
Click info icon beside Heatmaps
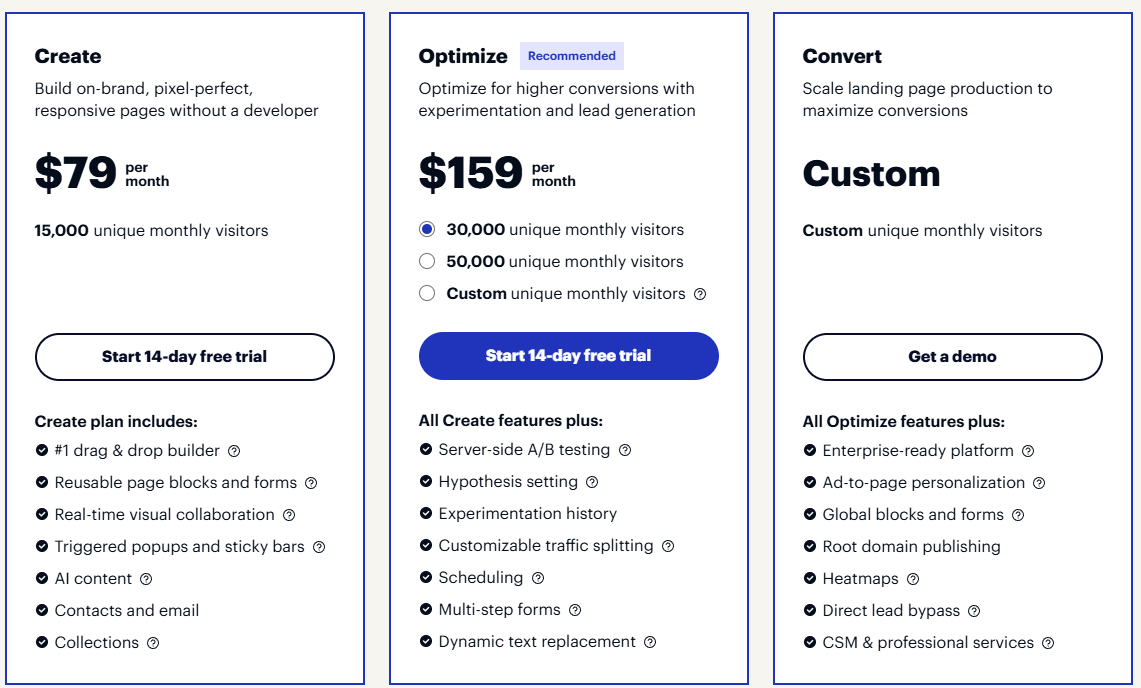(913, 579)
